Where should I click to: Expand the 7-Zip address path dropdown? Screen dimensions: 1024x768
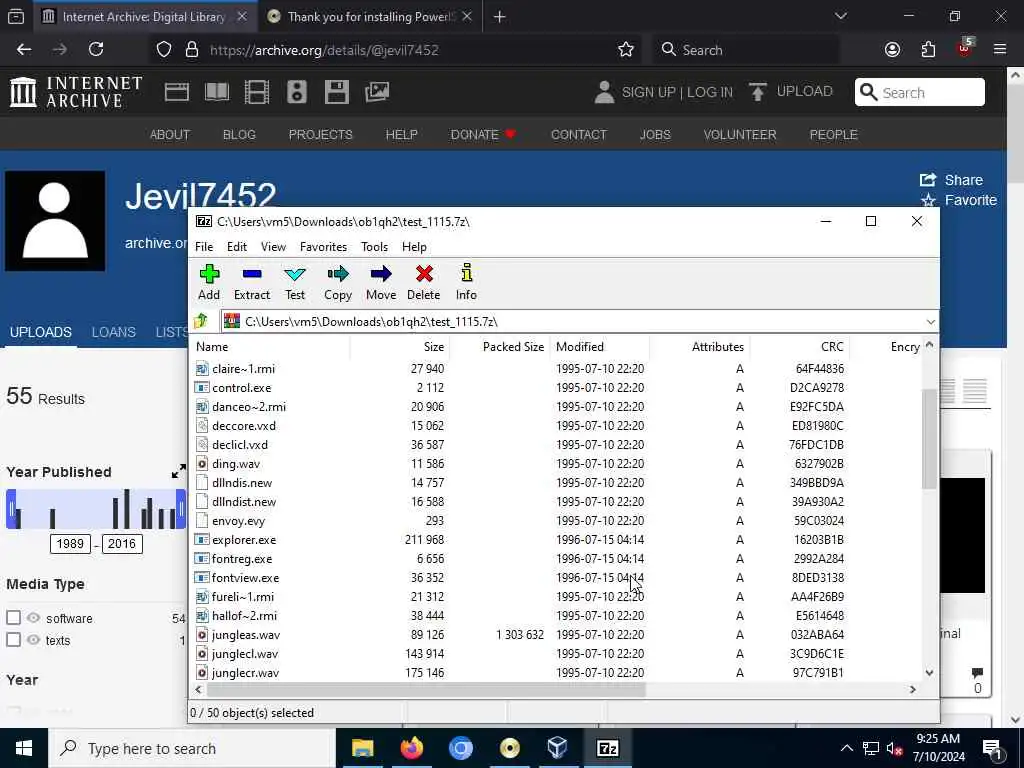(930, 321)
